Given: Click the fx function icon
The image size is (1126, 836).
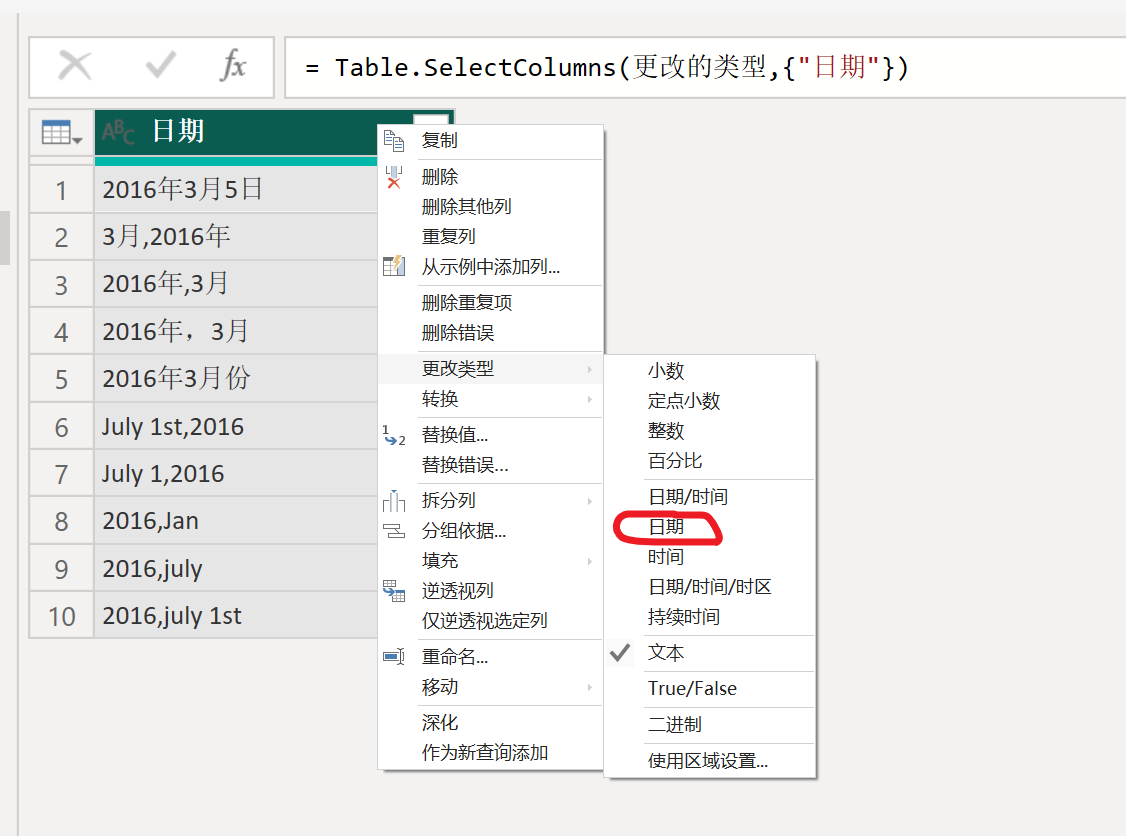Looking at the screenshot, I should tap(233, 67).
